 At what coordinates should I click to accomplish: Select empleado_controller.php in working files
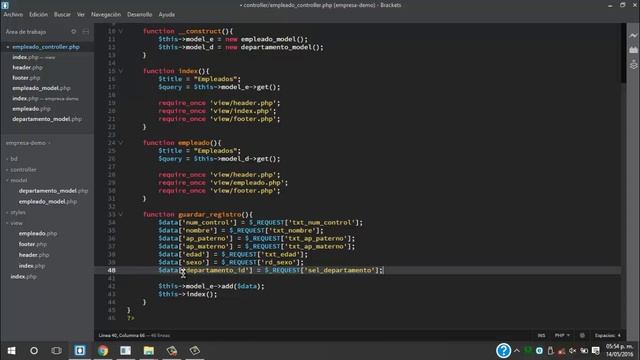tap(46, 47)
